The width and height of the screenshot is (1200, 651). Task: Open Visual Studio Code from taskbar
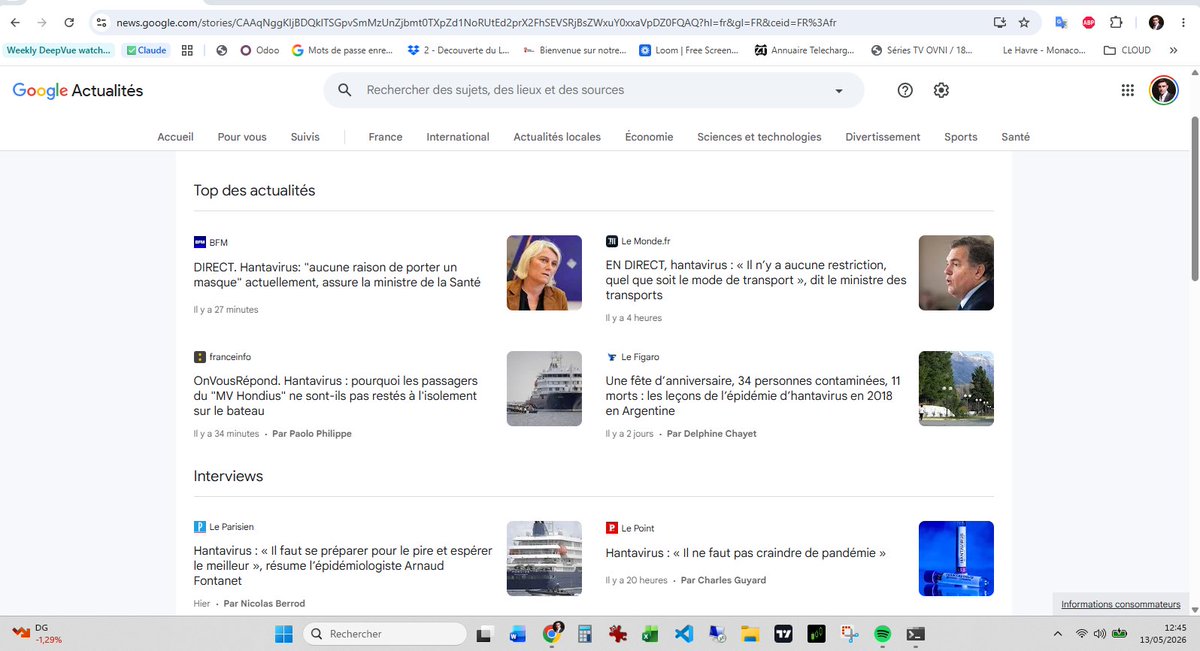(x=683, y=633)
